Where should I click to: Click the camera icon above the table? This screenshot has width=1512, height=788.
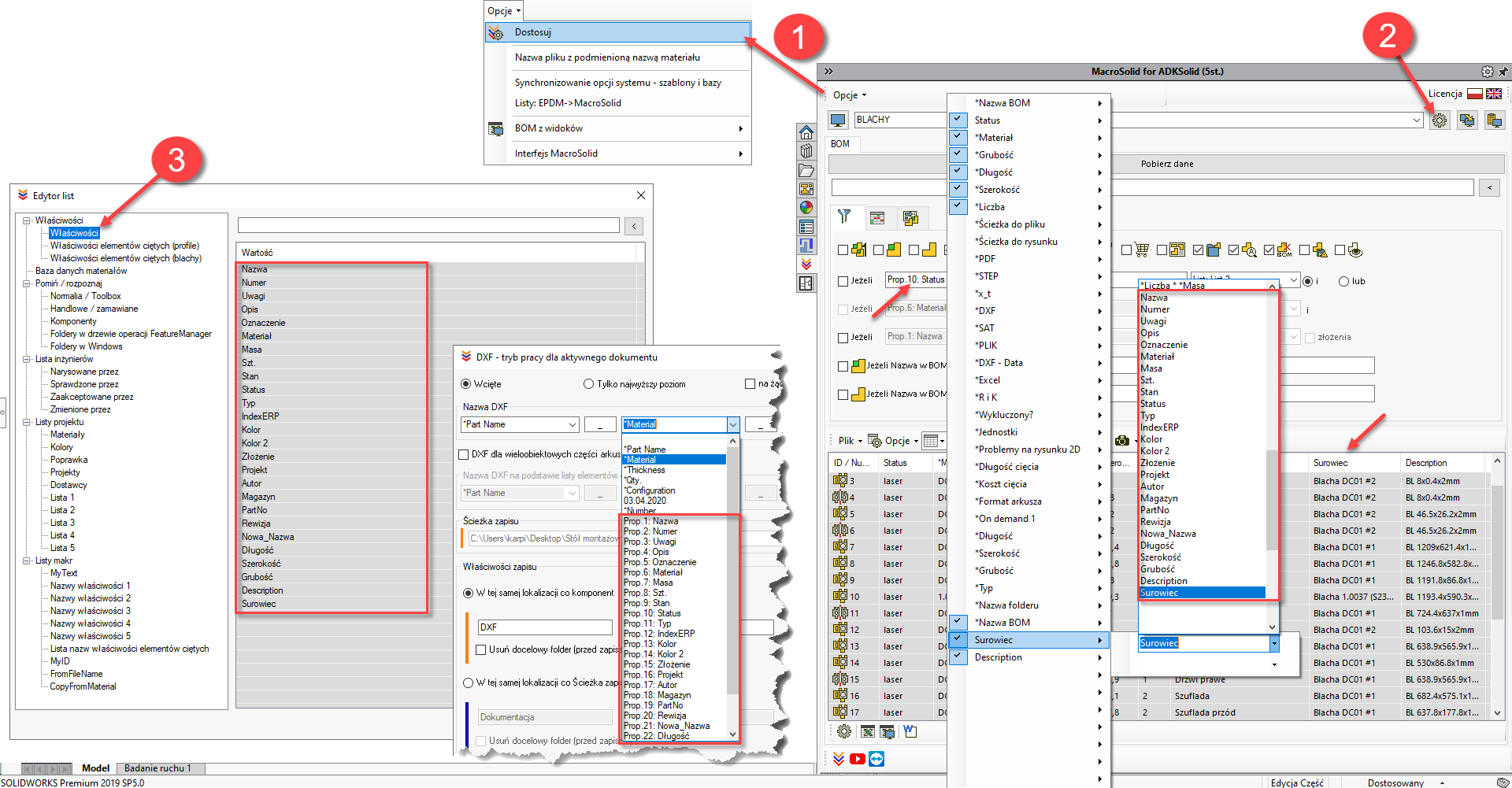coord(1122,441)
